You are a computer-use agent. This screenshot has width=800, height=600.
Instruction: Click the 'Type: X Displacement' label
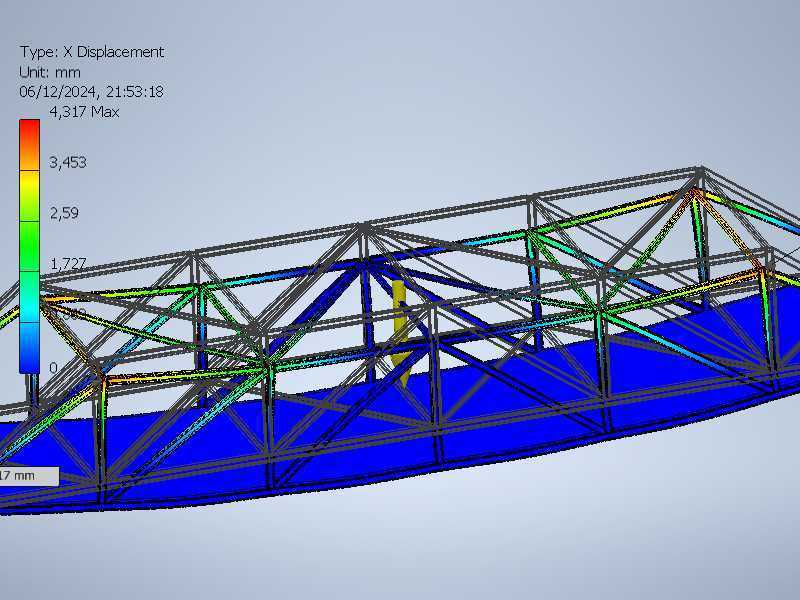(92, 52)
